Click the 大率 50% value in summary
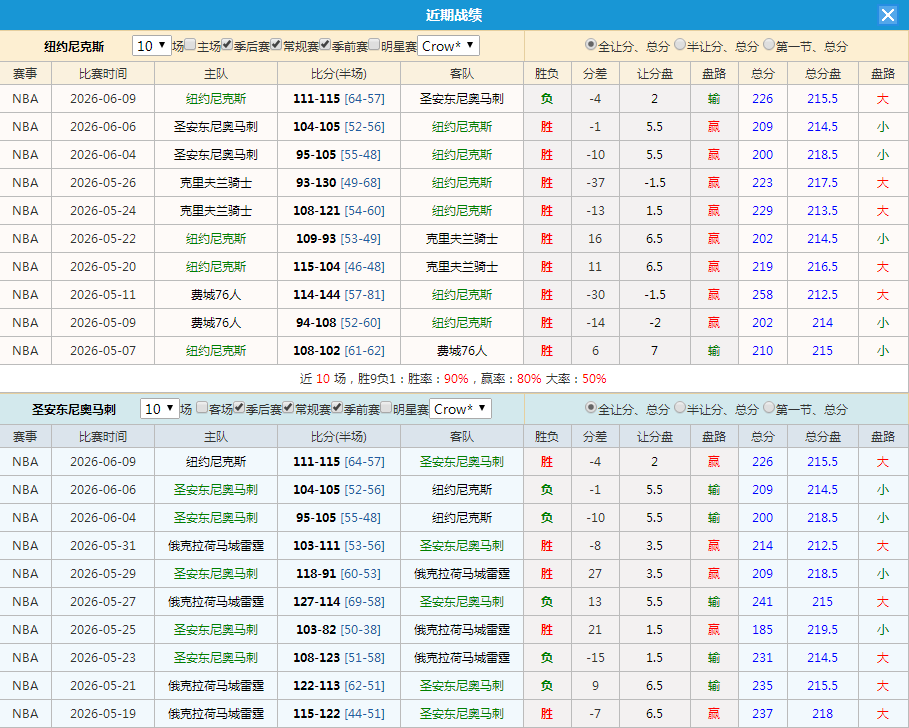909x728 pixels. point(594,379)
